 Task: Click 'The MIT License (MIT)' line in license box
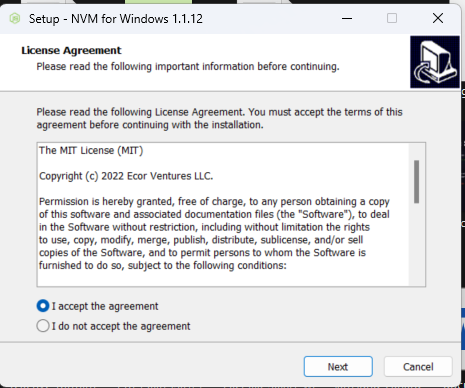click(x=91, y=151)
